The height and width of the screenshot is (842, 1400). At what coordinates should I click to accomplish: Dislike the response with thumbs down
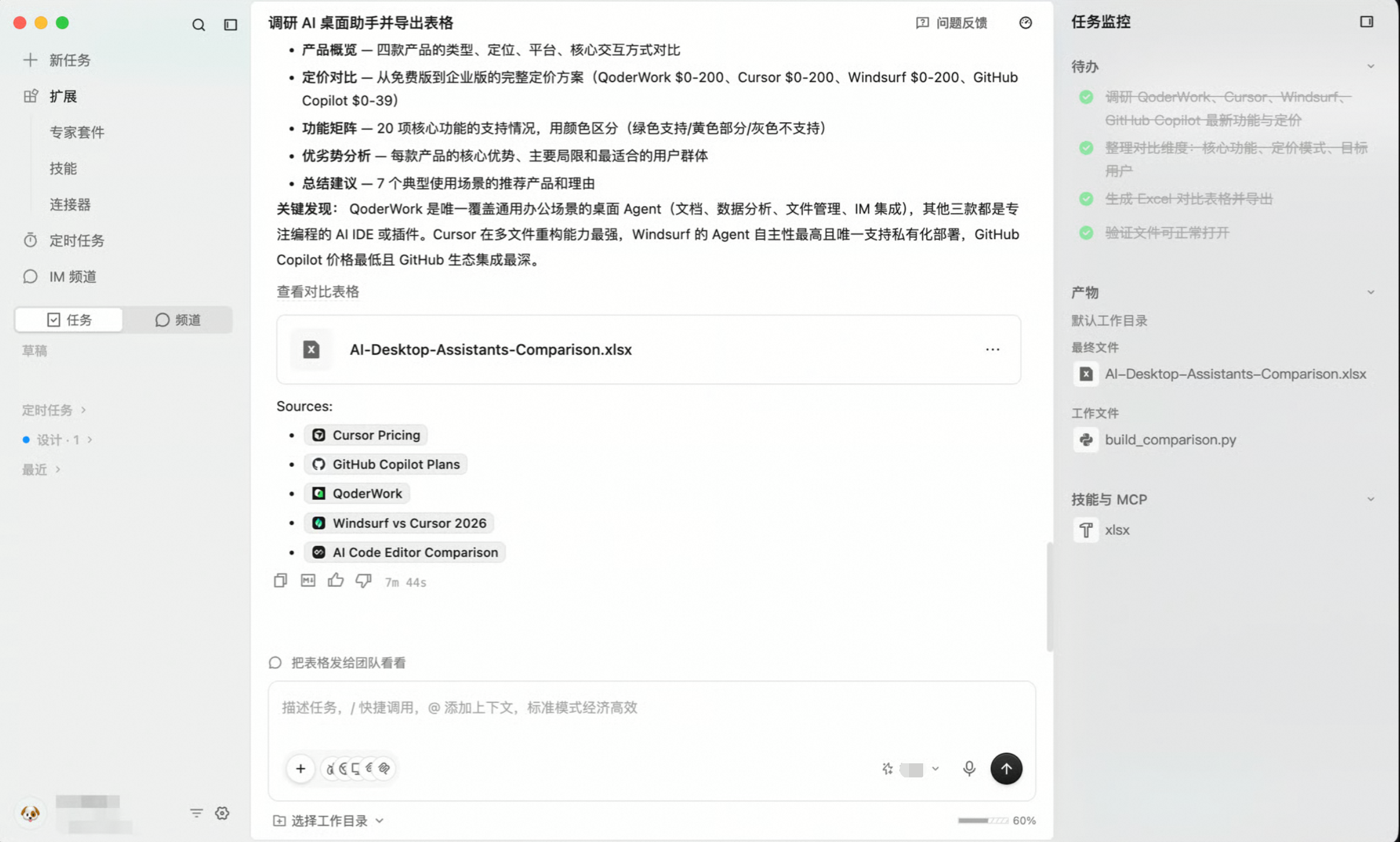[x=364, y=581]
